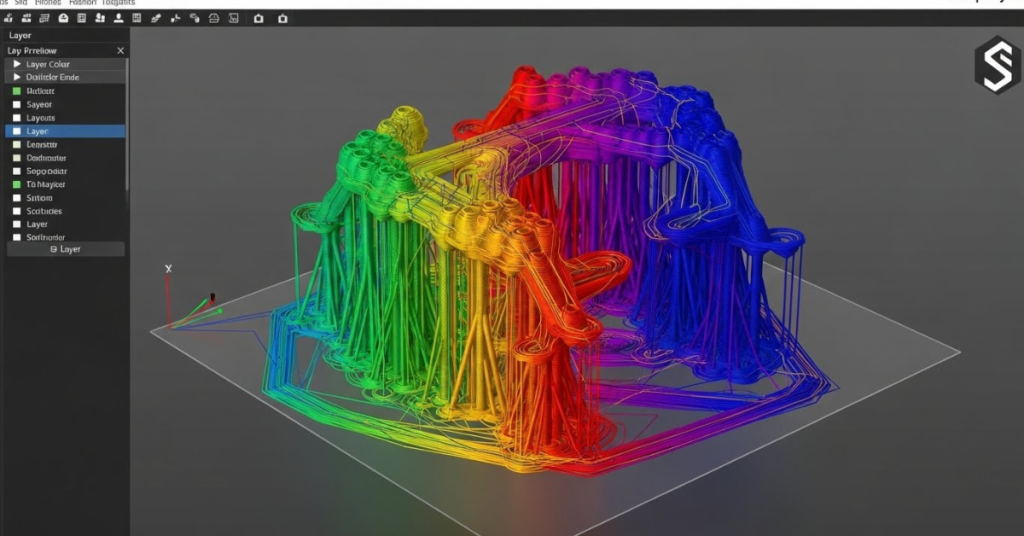1024x536 pixels.
Task: Toggle the Sorlnorder checkbox
Action: [17, 238]
